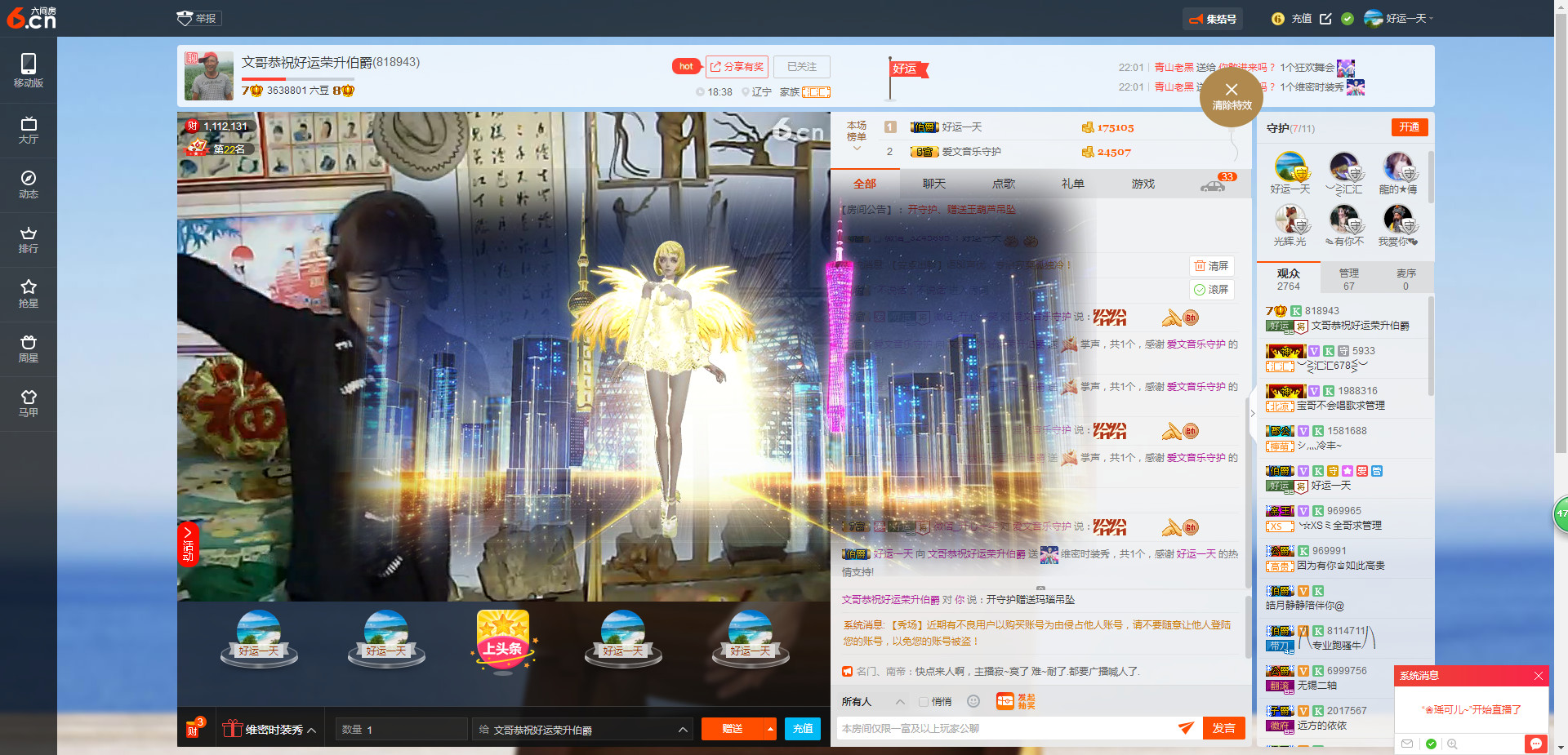This screenshot has width=1568, height=755.
Task: Click the paper plane fly-screen icon
Action: point(1186,727)
